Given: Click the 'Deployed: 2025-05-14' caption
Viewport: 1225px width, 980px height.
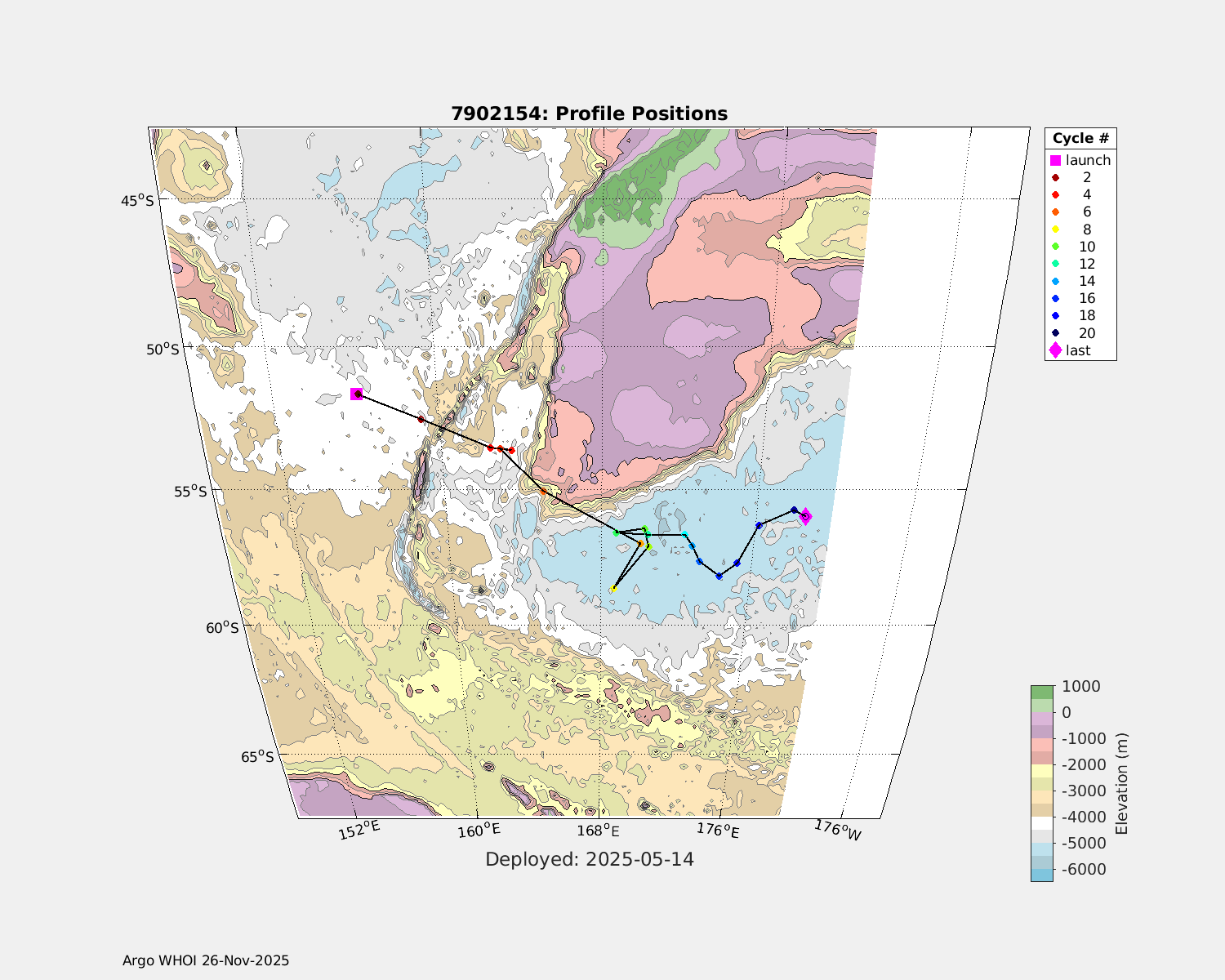Looking at the screenshot, I should pyautogui.click(x=589, y=859).
